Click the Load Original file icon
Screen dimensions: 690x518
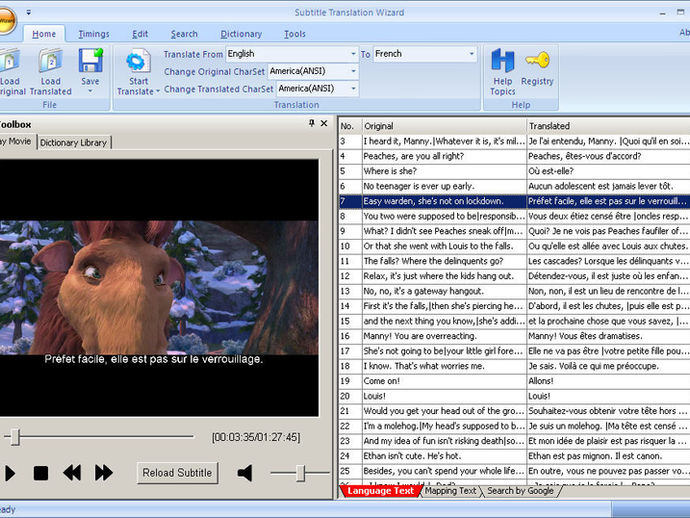(9, 60)
